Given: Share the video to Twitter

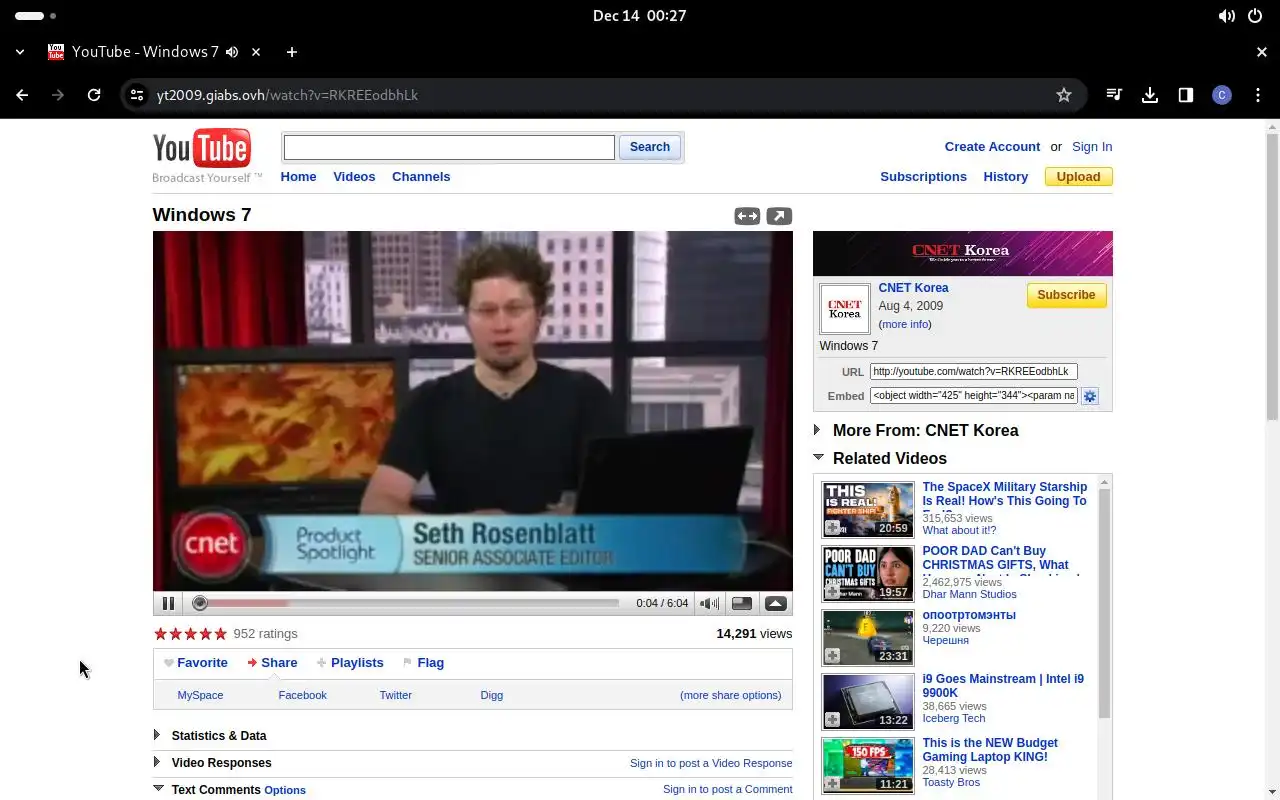Looking at the screenshot, I should [395, 695].
